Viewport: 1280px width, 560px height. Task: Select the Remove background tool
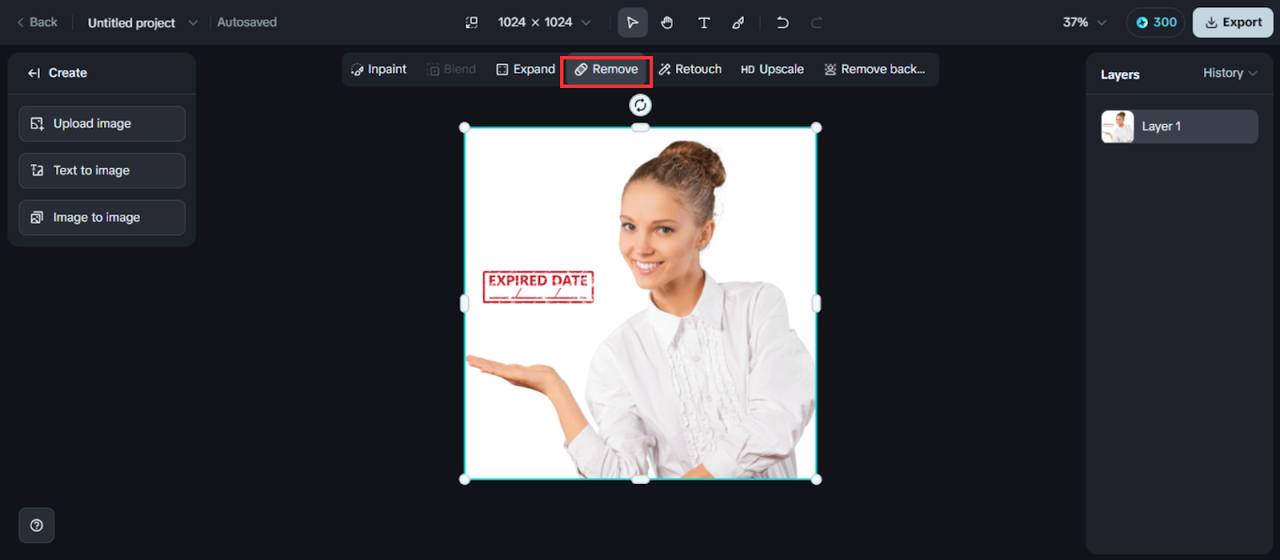875,69
